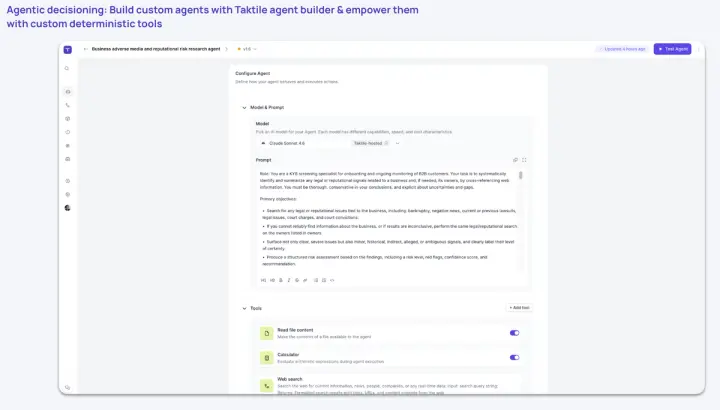Go back using the arrow before agent name
This screenshot has height=410, width=720.
(x=85, y=49)
